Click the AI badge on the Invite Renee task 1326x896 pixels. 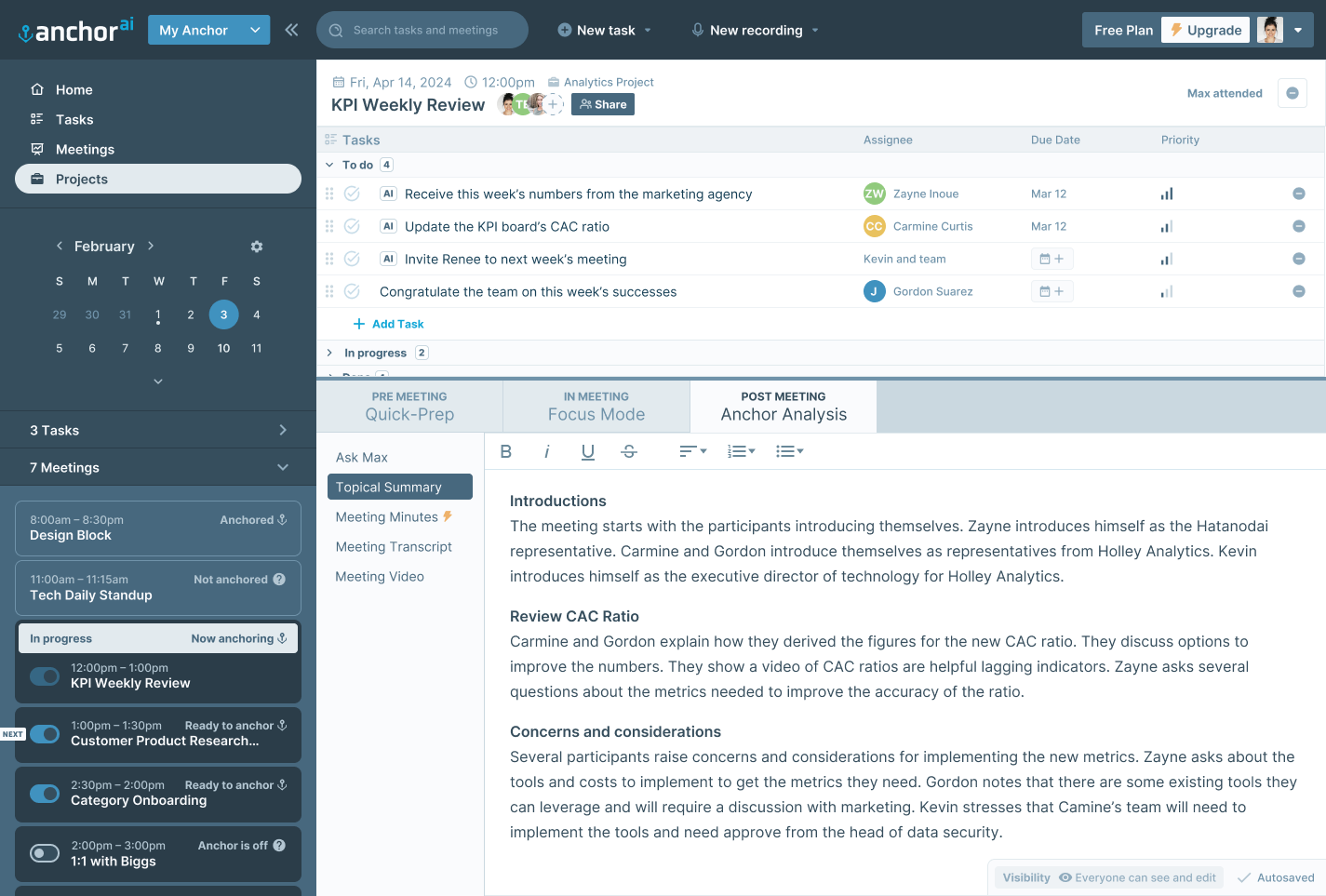point(387,259)
